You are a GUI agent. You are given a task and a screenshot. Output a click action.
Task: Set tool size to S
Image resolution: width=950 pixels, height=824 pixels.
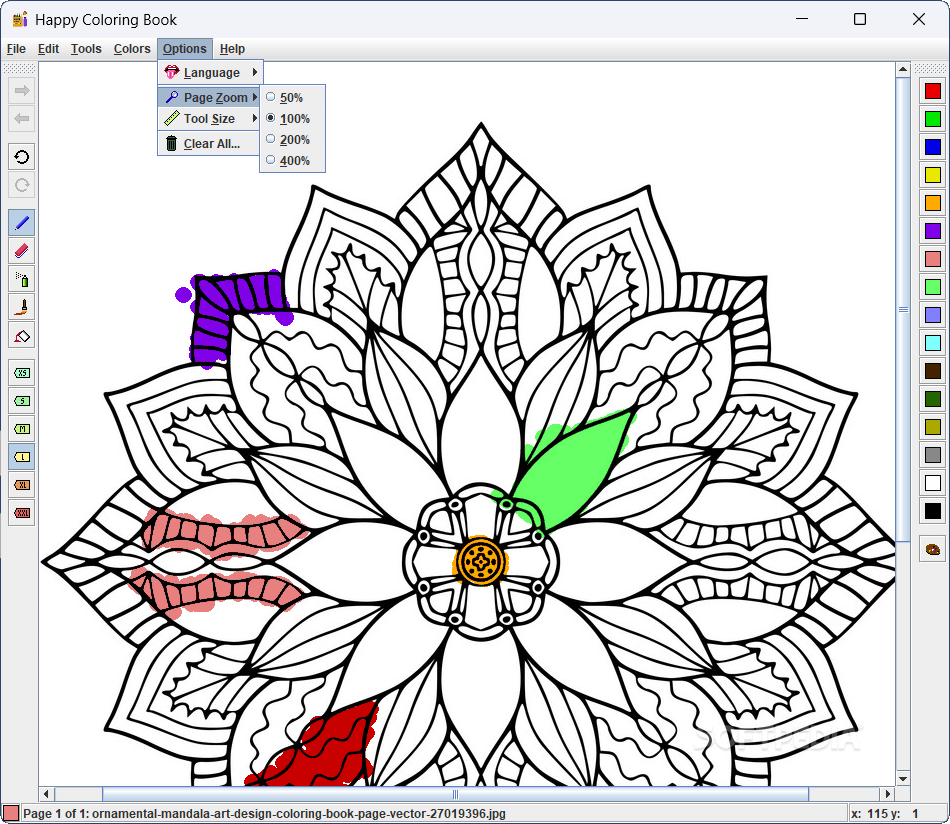(x=22, y=400)
